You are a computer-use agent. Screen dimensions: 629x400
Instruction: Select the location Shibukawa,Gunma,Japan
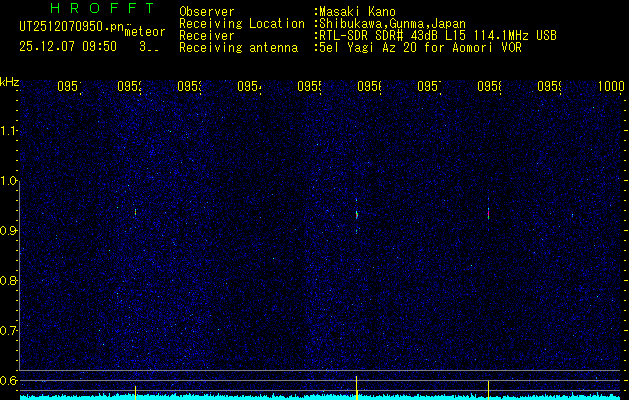pyautogui.click(x=392, y=24)
